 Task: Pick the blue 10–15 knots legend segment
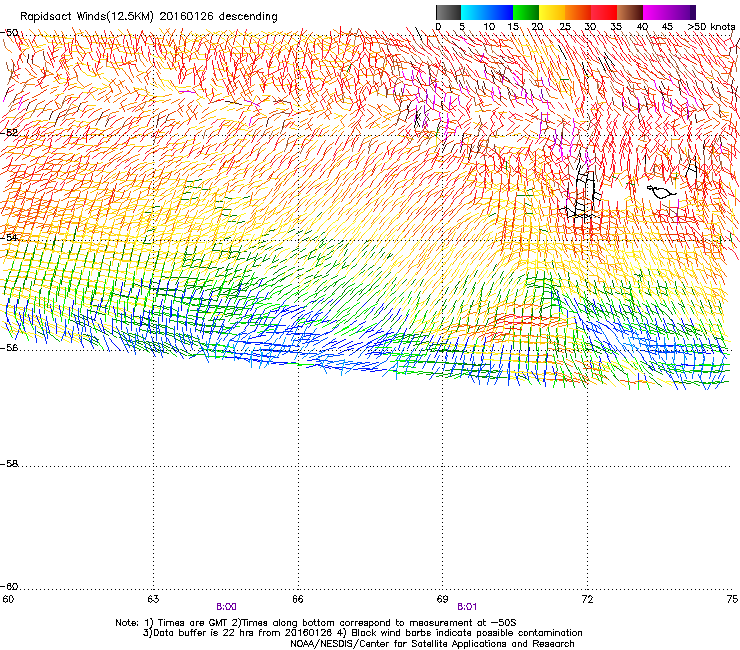500,12
